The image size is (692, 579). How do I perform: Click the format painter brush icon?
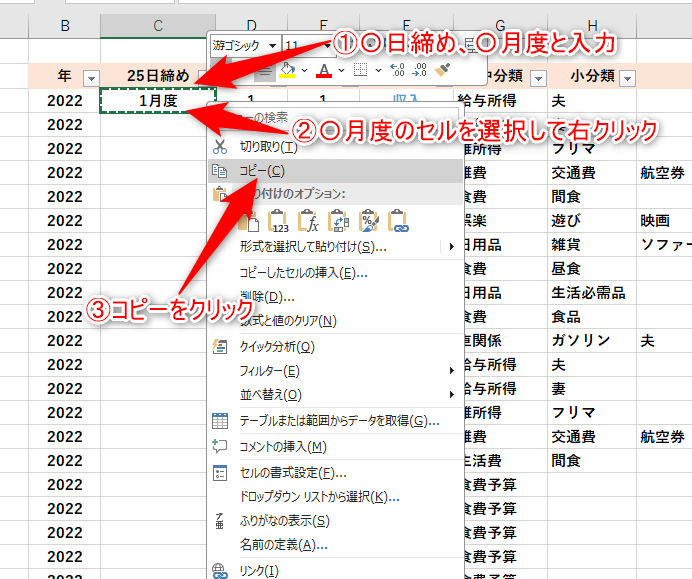(x=442, y=70)
